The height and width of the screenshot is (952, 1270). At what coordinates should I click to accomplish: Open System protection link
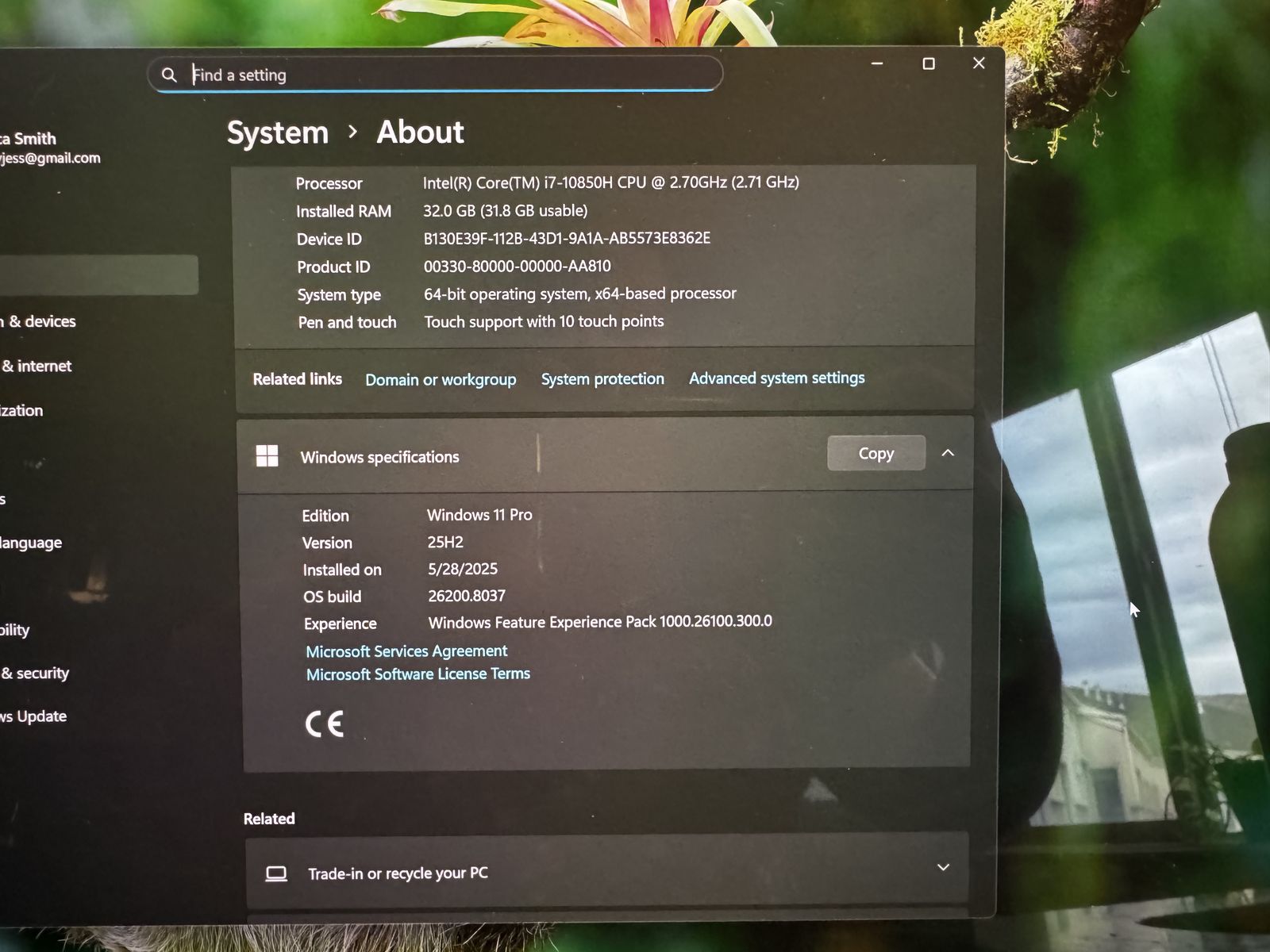tap(602, 378)
